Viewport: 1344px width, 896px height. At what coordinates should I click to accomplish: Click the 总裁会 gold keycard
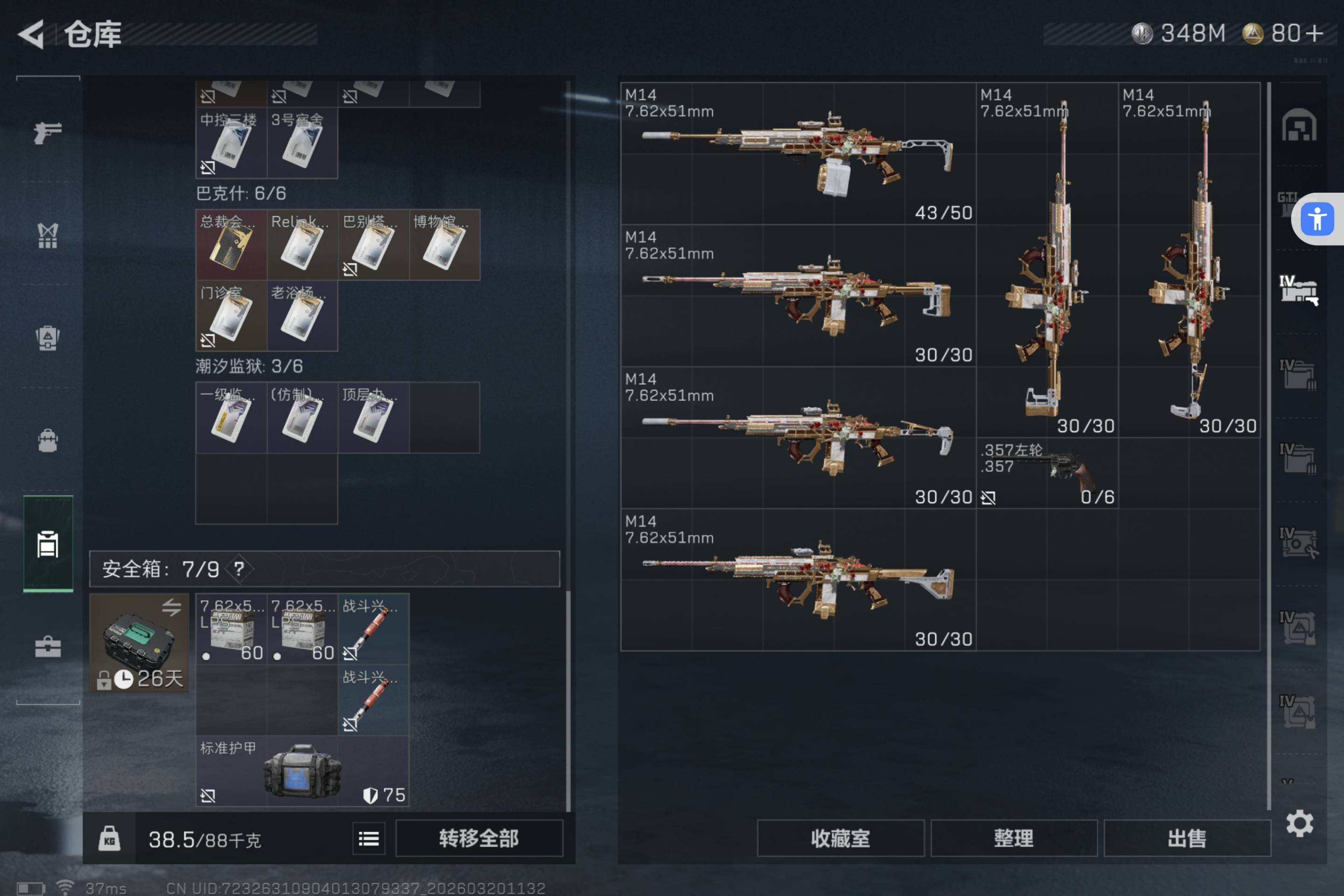231,245
